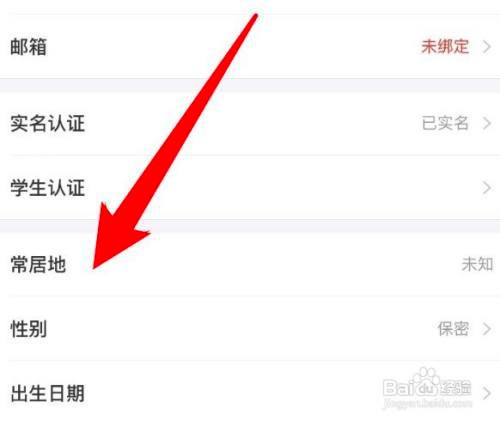The image size is (500, 421).
Task: Click the chevron next to 保密
Action: pyautogui.click(x=487, y=329)
